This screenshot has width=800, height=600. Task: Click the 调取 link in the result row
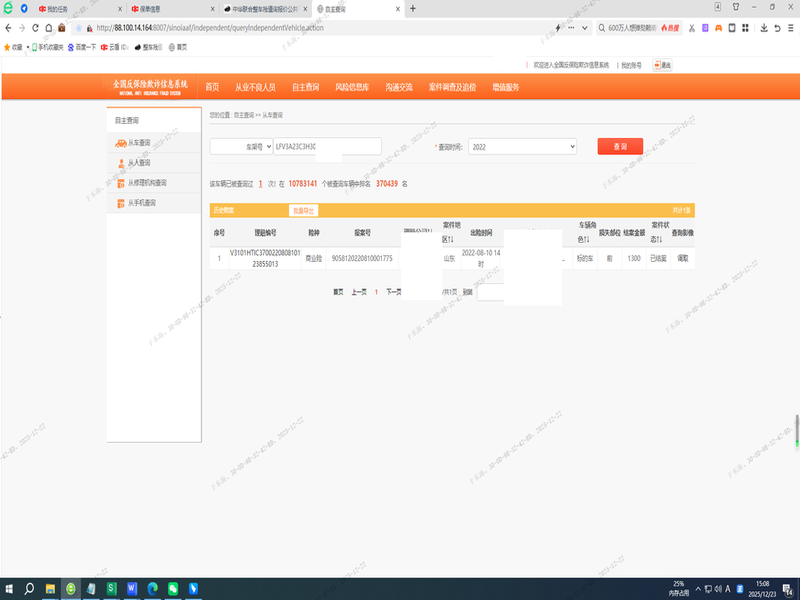683,258
